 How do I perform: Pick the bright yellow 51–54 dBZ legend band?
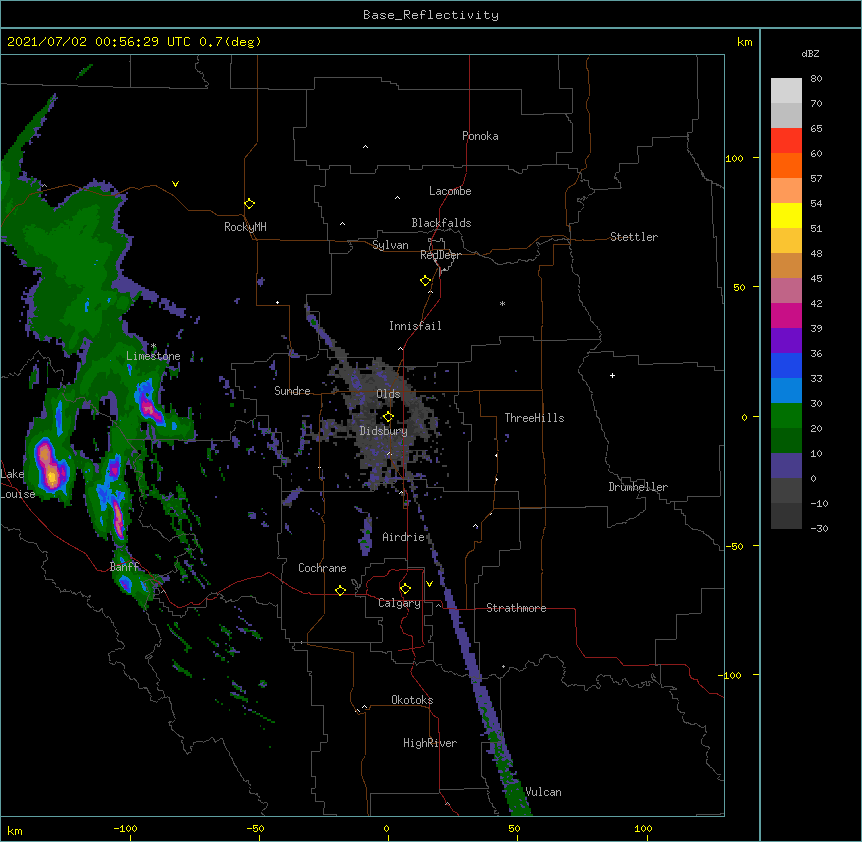(x=786, y=215)
